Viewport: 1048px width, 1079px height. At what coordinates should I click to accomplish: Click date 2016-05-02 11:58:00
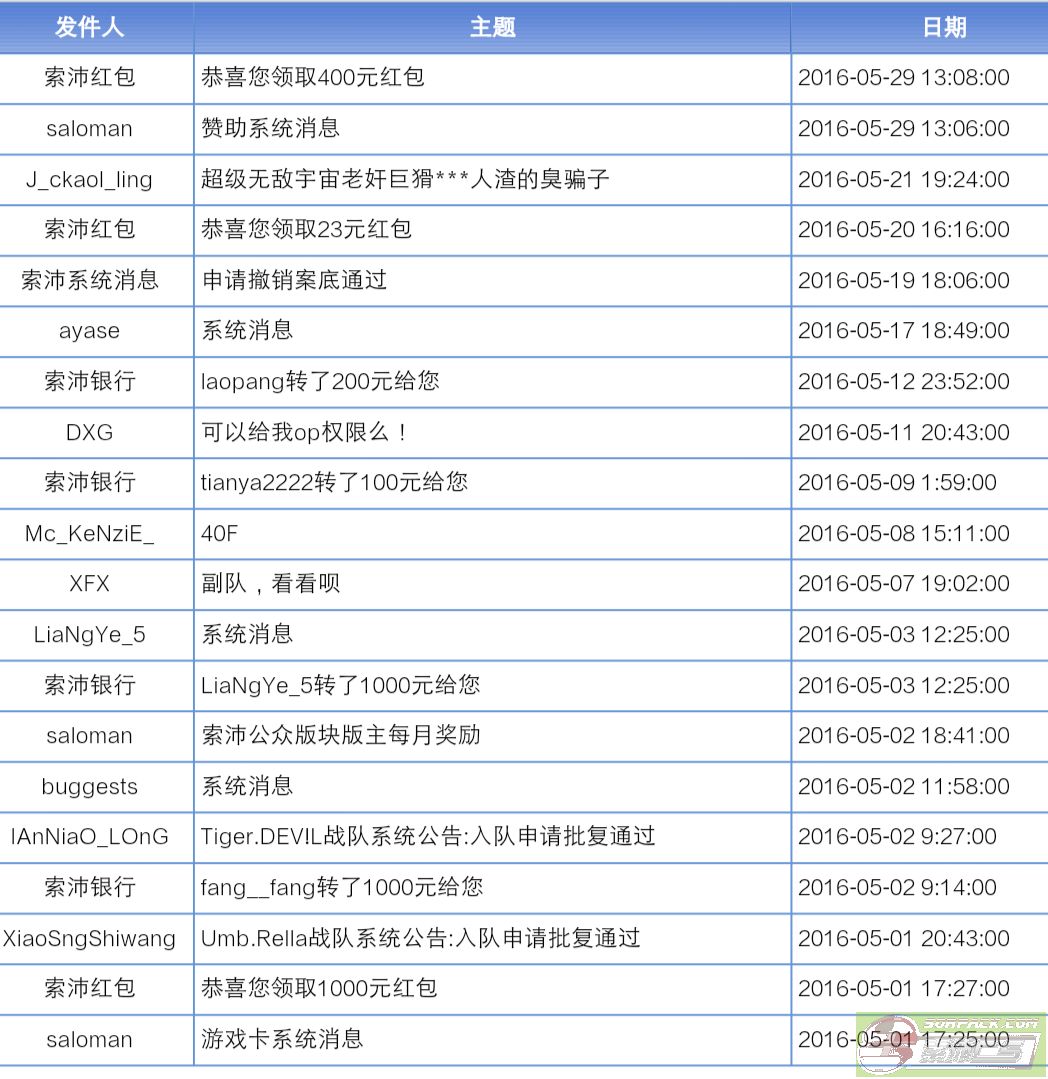pos(904,787)
